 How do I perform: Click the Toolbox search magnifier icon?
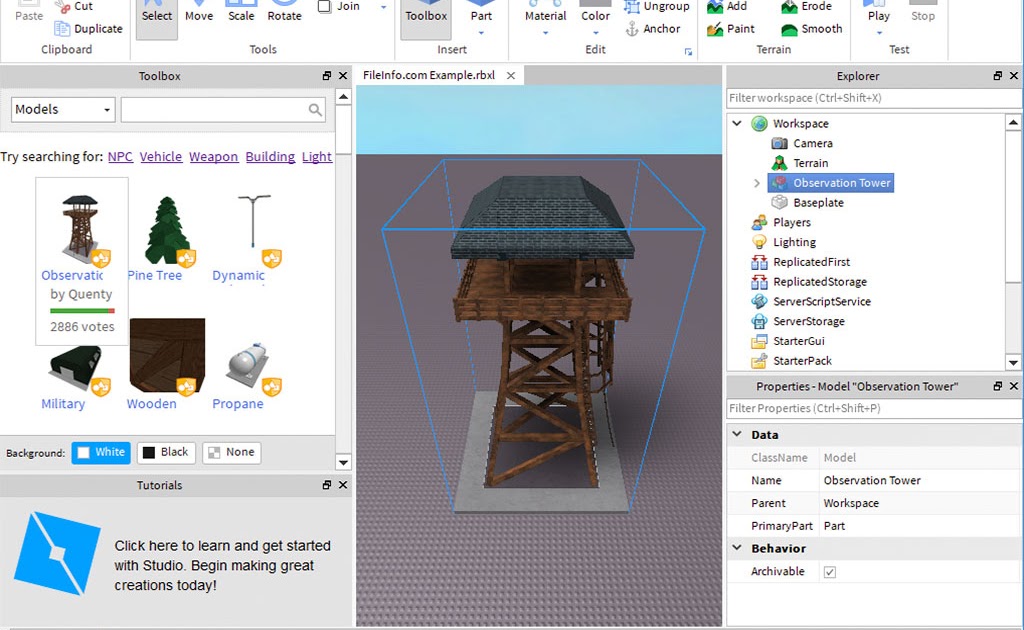(315, 110)
